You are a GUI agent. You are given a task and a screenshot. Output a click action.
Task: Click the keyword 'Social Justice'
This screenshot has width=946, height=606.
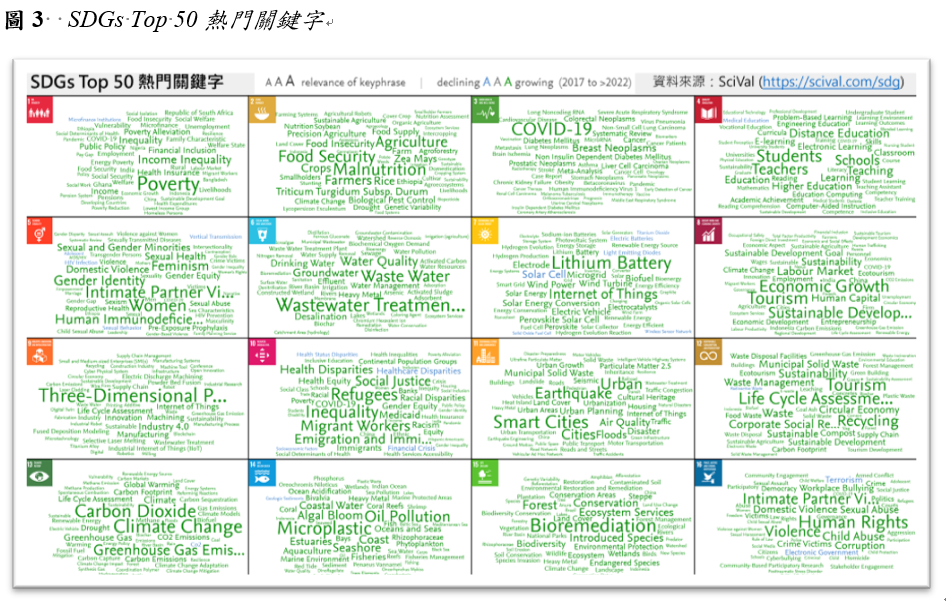392,381
